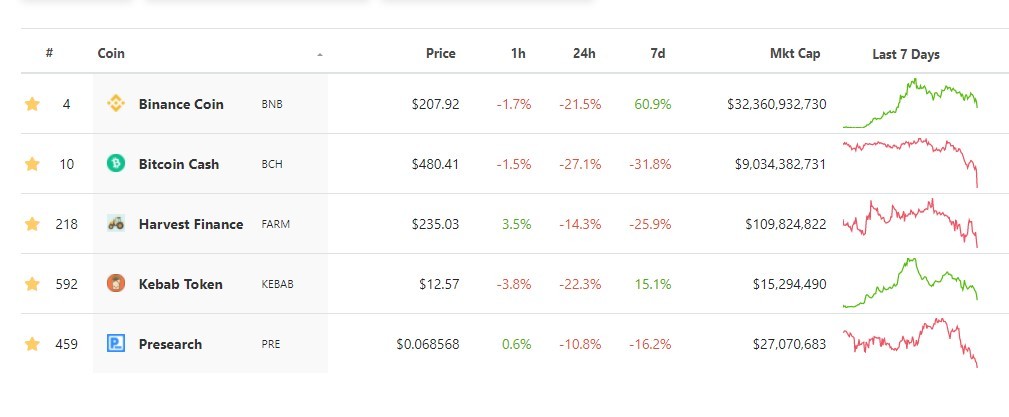
Task: Sort by Mkt Cap column header
Action: (x=795, y=53)
